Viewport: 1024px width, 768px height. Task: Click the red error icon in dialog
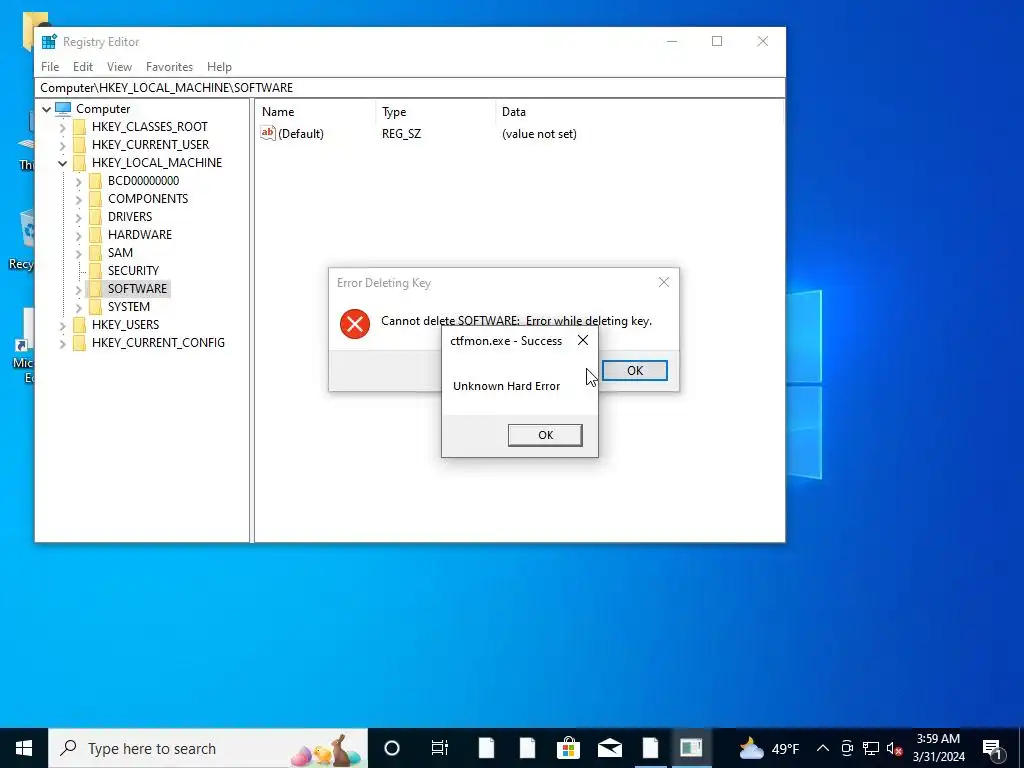[355, 324]
